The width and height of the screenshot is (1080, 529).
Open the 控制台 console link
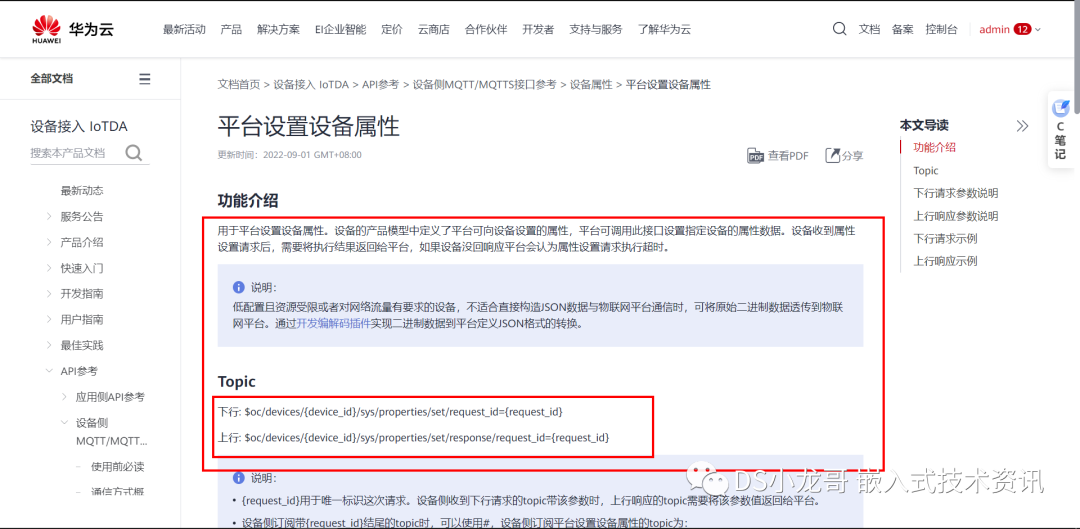(942, 30)
